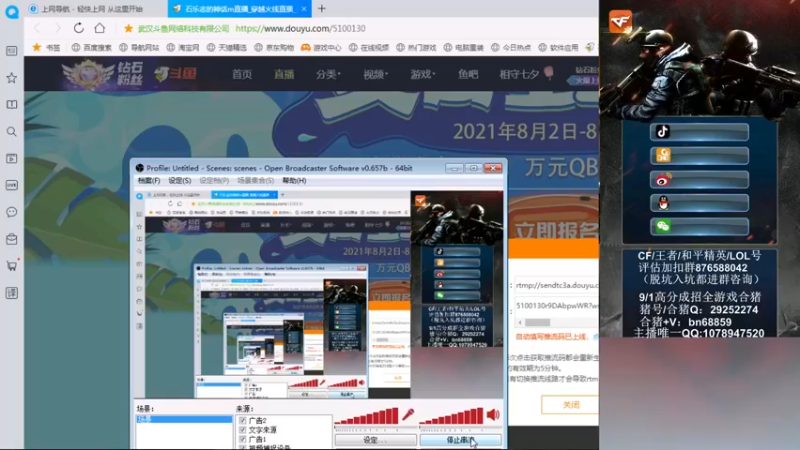Open the 百度搜索 bookmark
The height and width of the screenshot is (450, 800).
coord(92,47)
